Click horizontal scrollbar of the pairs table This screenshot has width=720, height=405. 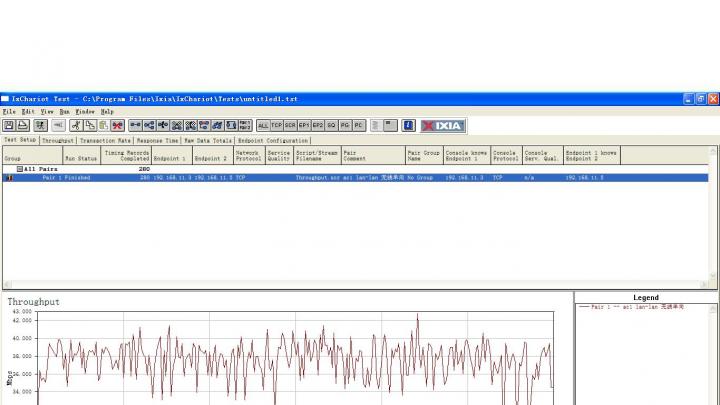pyautogui.click(x=355, y=284)
